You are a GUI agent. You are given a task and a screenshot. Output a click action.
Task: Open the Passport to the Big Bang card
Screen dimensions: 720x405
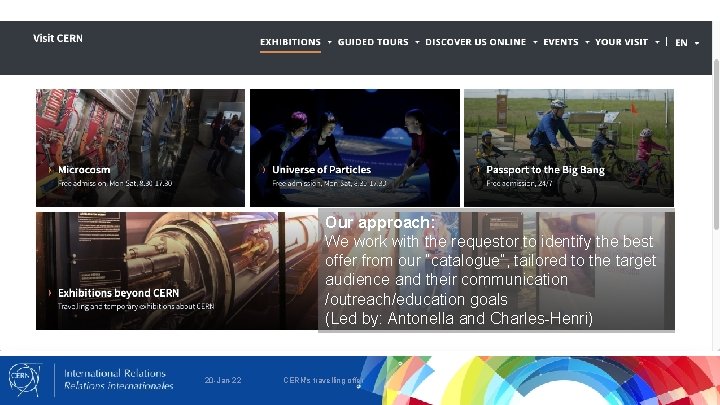click(568, 147)
